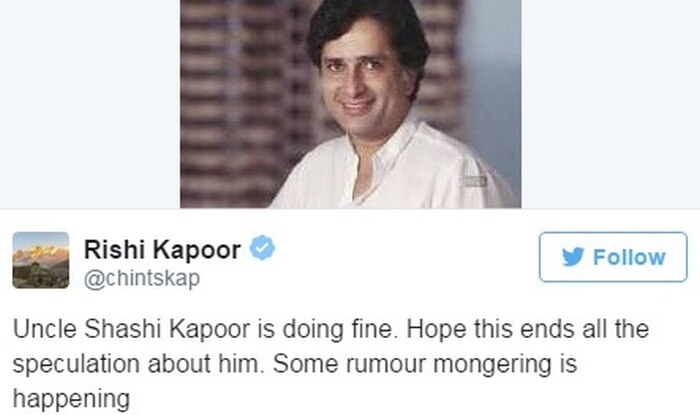Click the phrase "speculation about him"
700x415 pixels.
tap(136, 364)
